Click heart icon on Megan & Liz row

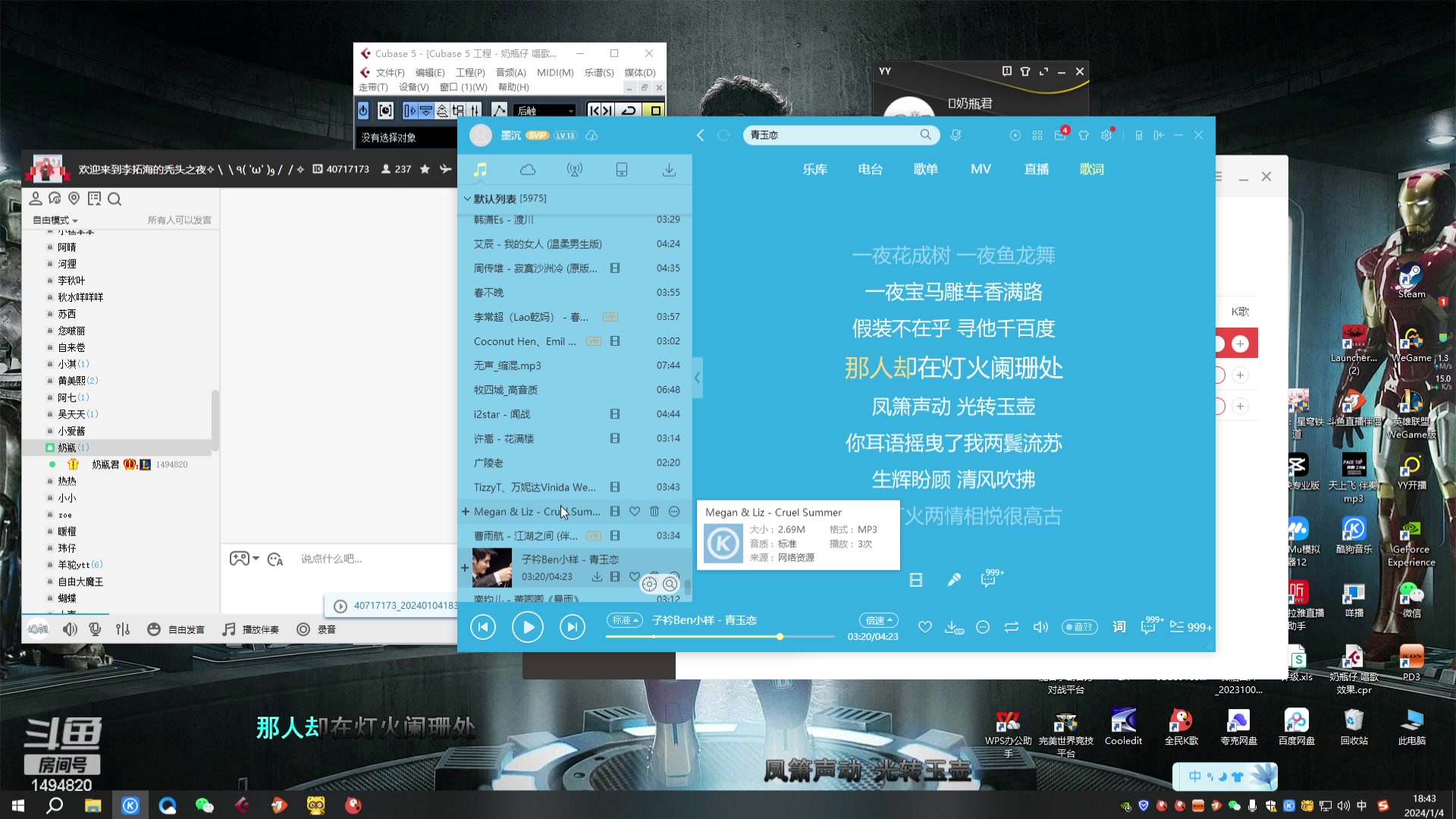635,512
